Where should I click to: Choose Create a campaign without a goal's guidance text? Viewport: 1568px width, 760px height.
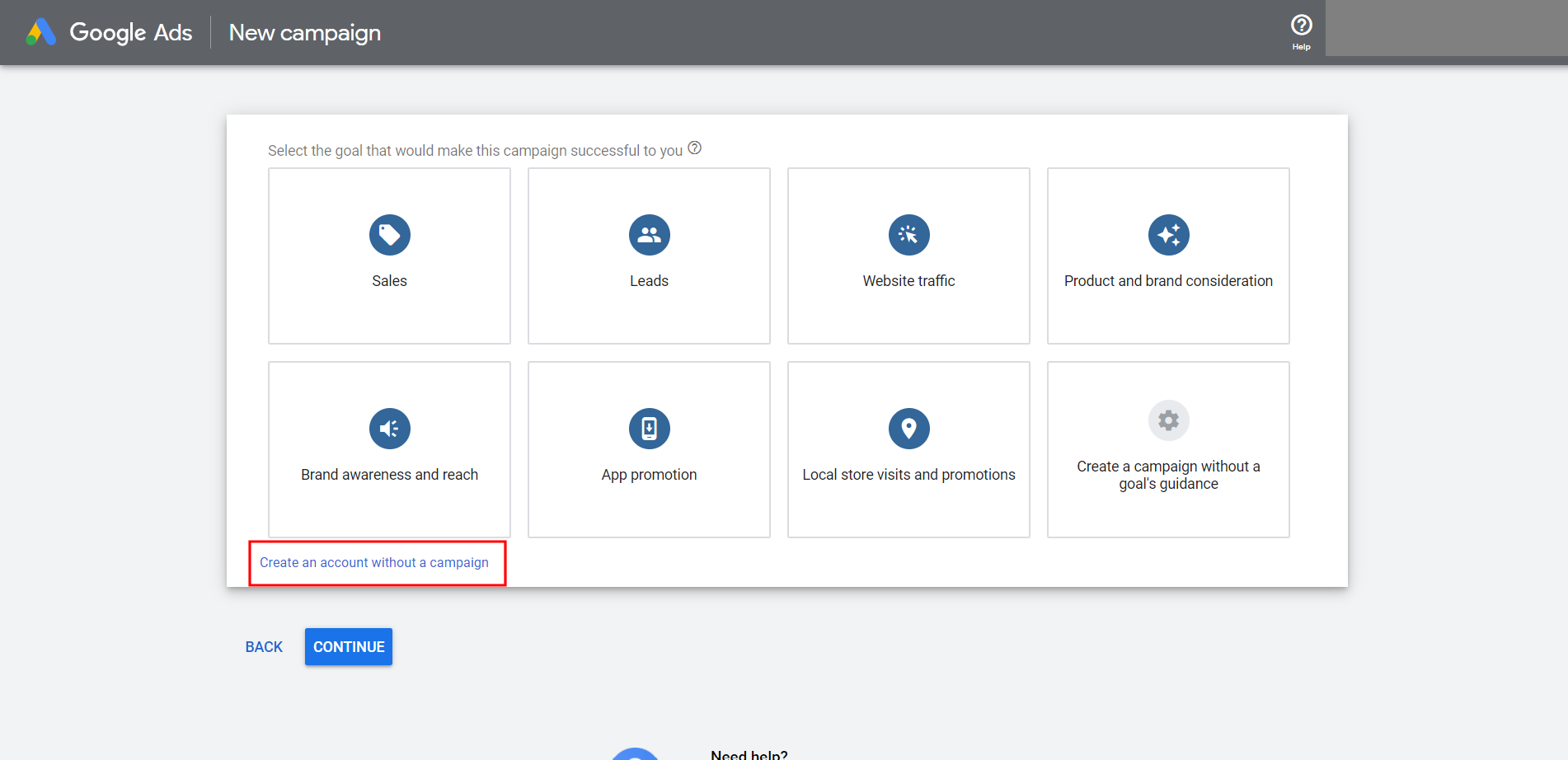click(1169, 475)
